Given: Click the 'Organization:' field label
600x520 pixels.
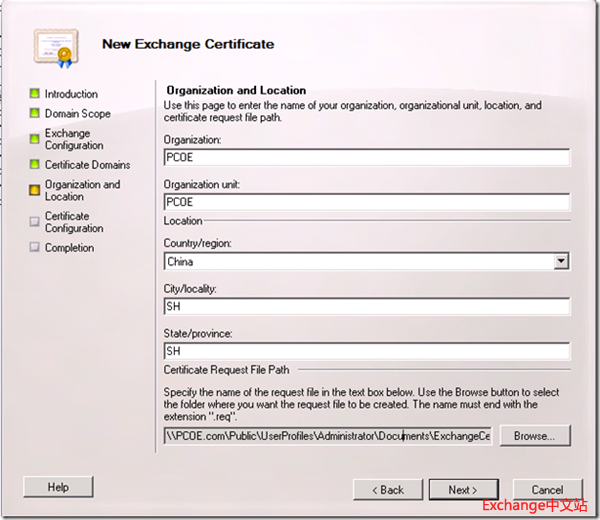Looking at the screenshot, I should click(x=192, y=140).
